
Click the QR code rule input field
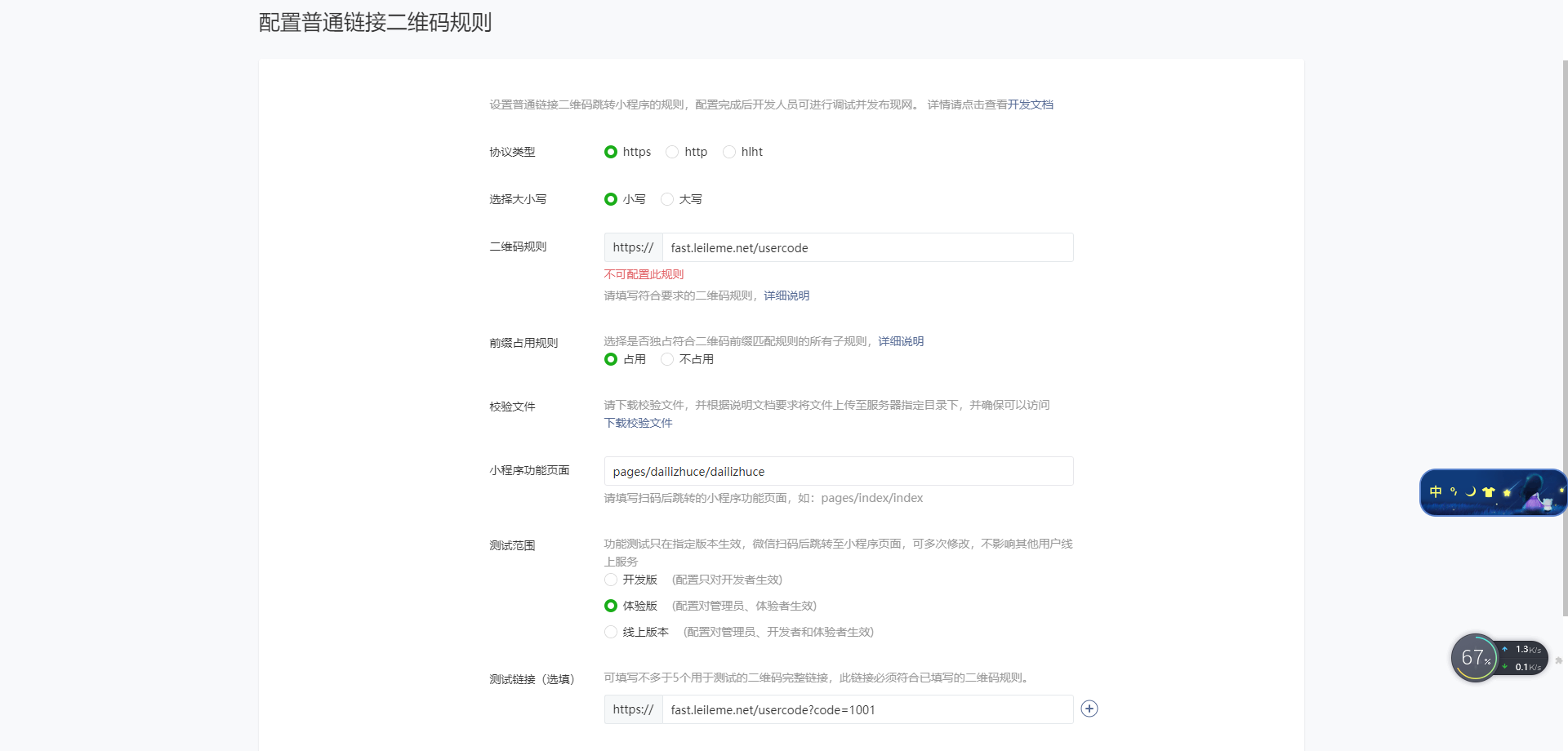point(867,247)
